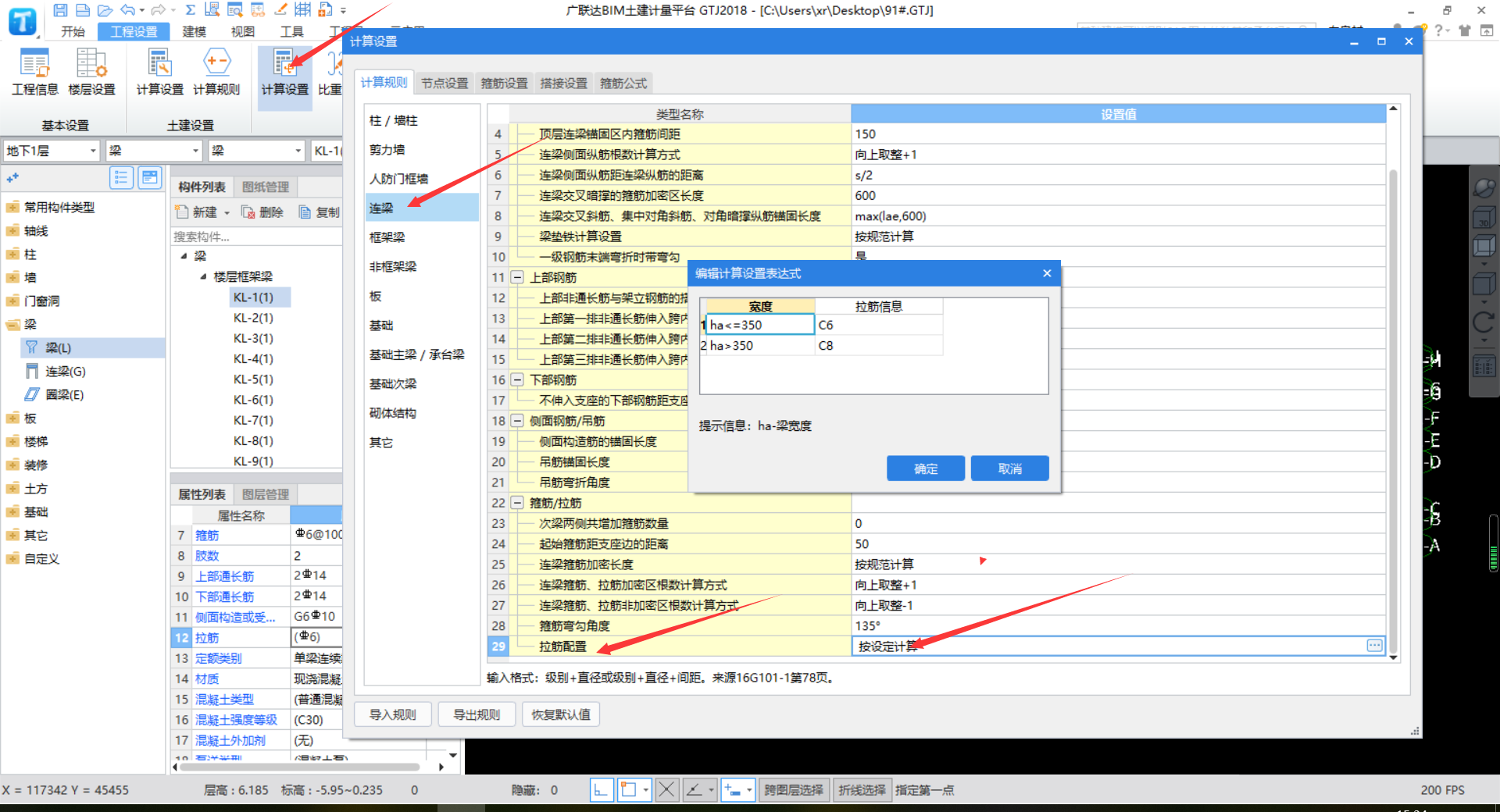Image resolution: width=1500 pixels, height=812 pixels.
Task: Select 剪力墙 in component type list
Action: pos(422,150)
